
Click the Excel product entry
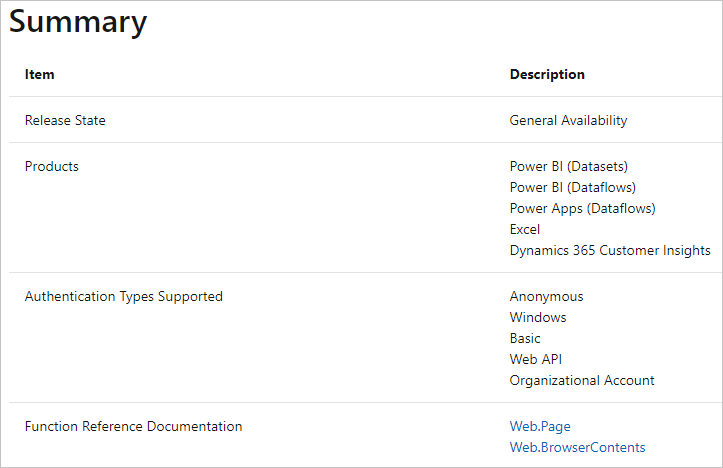[525, 229]
